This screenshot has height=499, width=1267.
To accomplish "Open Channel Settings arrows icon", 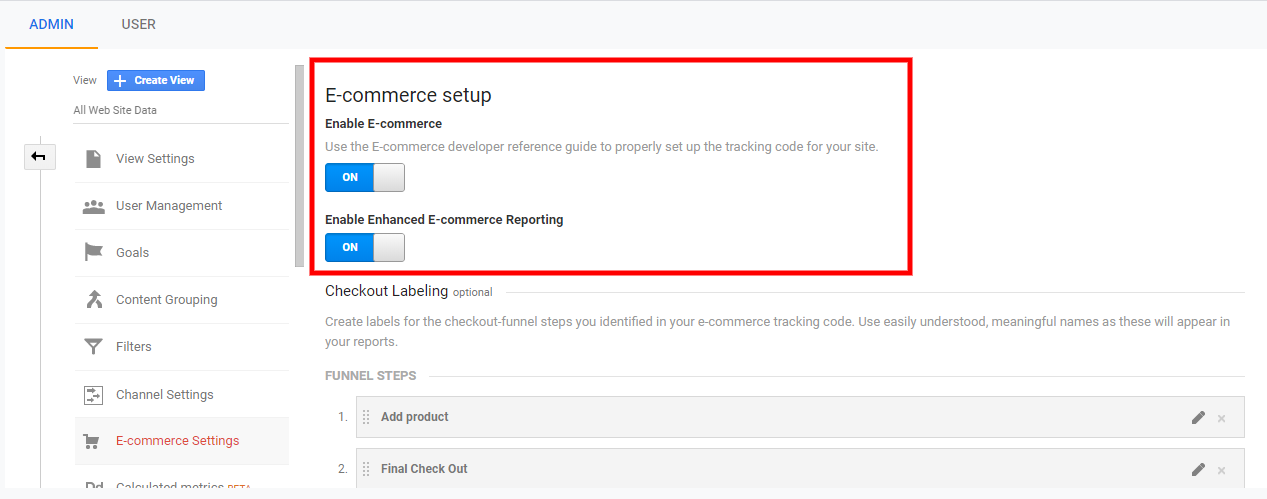I will 93,395.
